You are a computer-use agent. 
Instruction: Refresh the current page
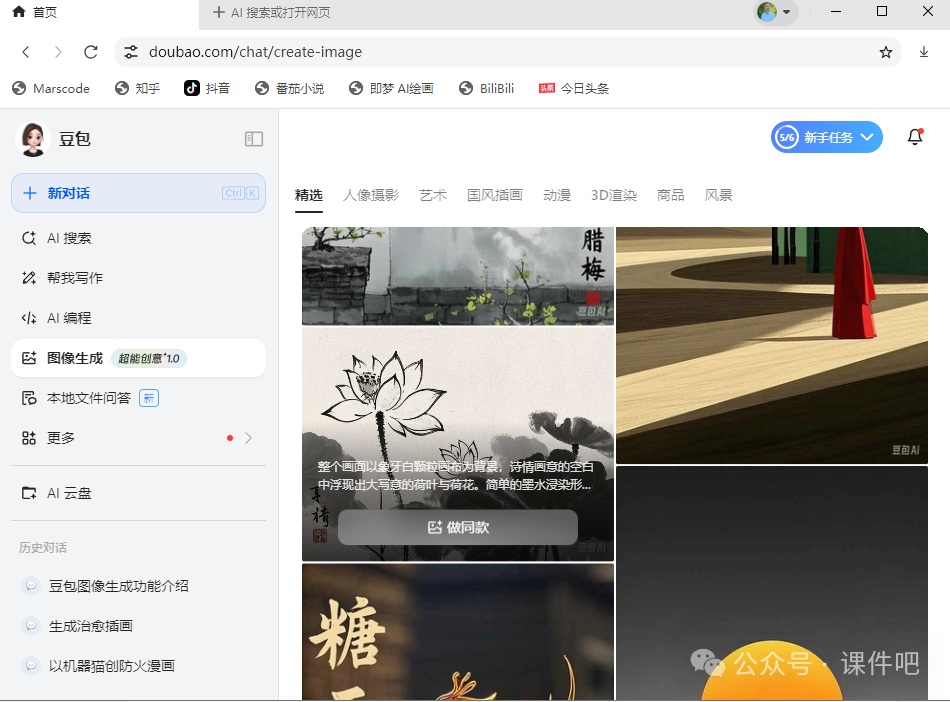point(91,51)
